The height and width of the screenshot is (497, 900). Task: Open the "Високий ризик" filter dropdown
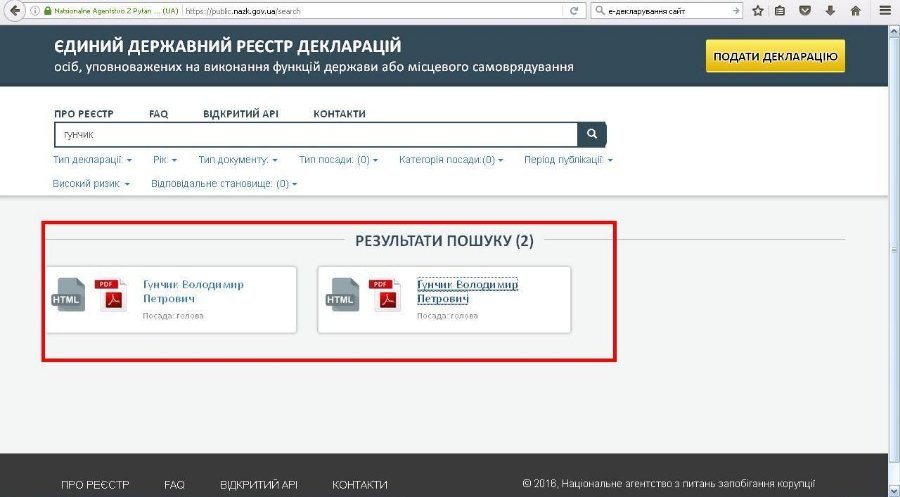[x=91, y=184]
